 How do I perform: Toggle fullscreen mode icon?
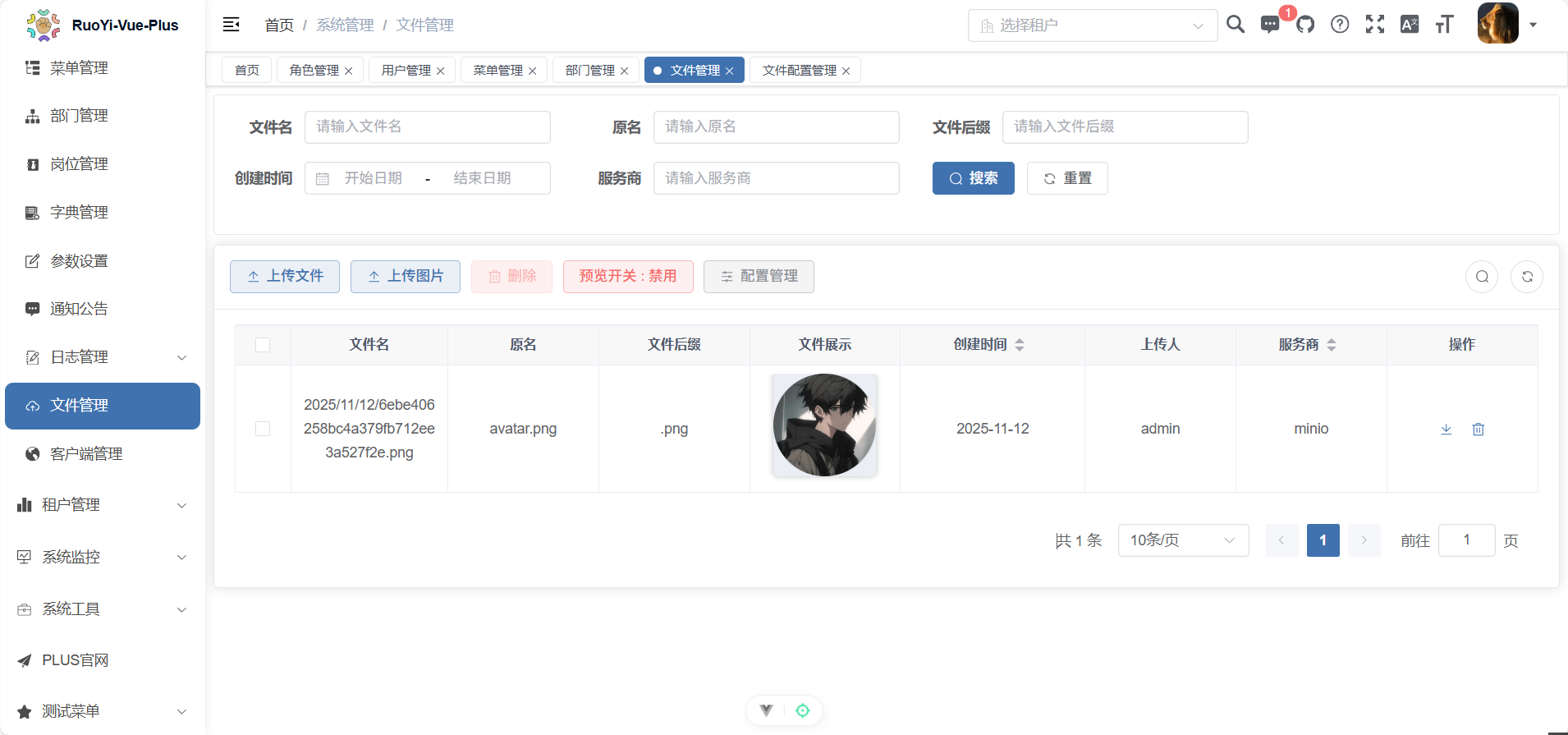coord(1374,25)
